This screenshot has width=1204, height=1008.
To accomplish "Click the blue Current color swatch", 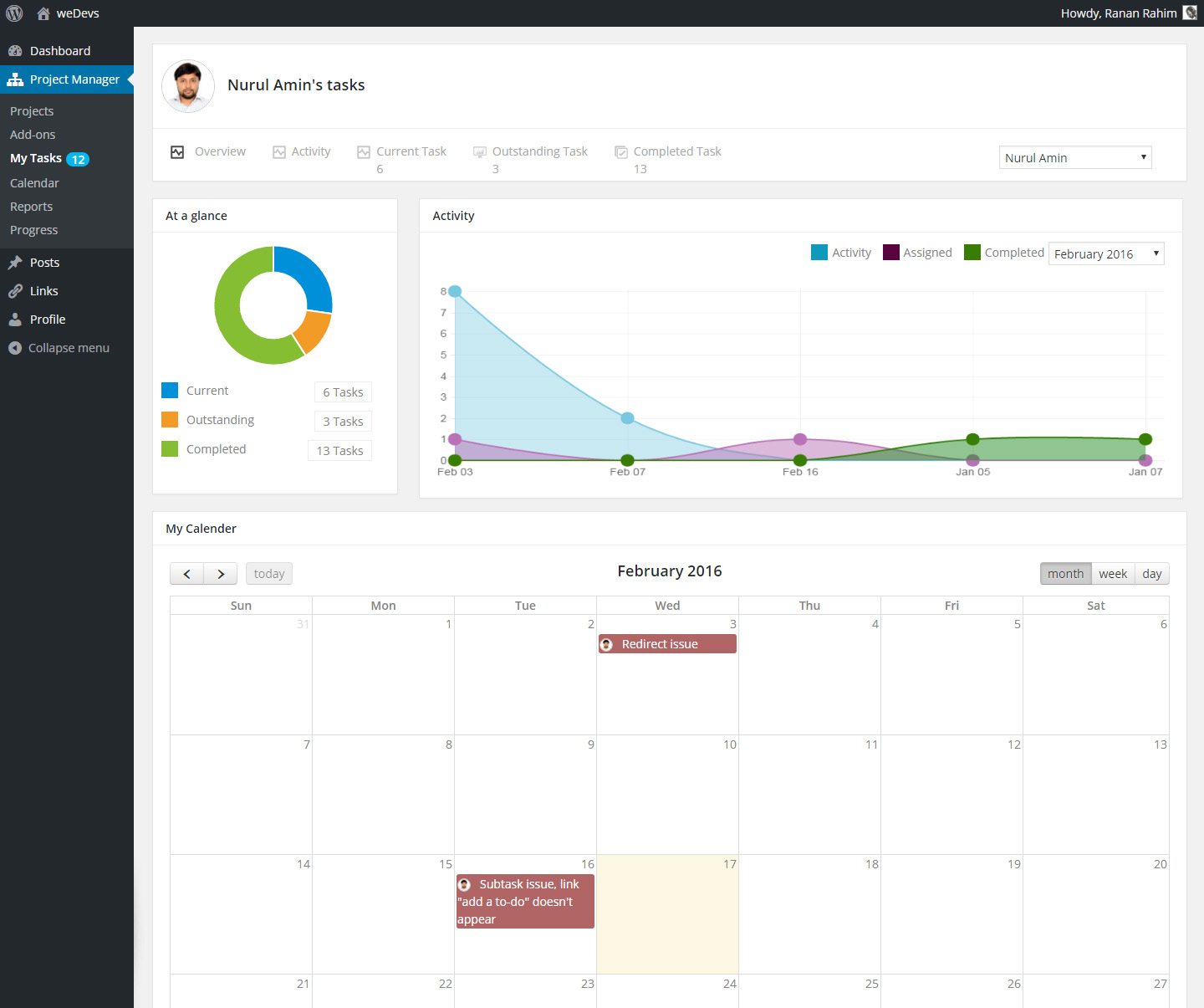I will click(x=170, y=390).
